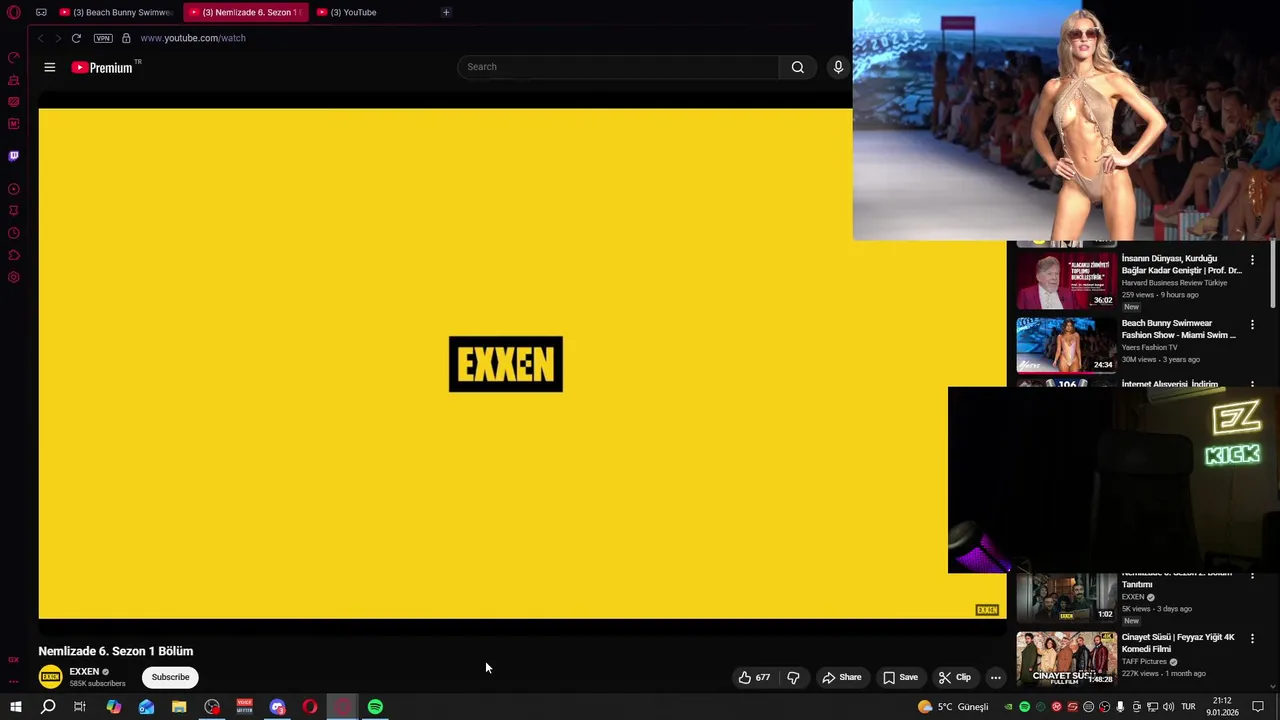Open Spotify from the taskbar
Image resolution: width=1280 pixels, height=720 pixels.
pos(375,707)
